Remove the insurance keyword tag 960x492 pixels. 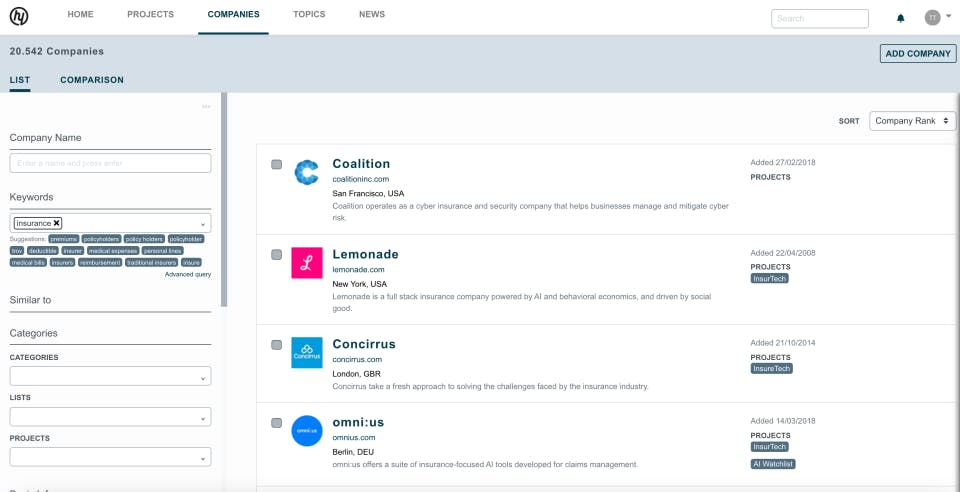[57, 223]
